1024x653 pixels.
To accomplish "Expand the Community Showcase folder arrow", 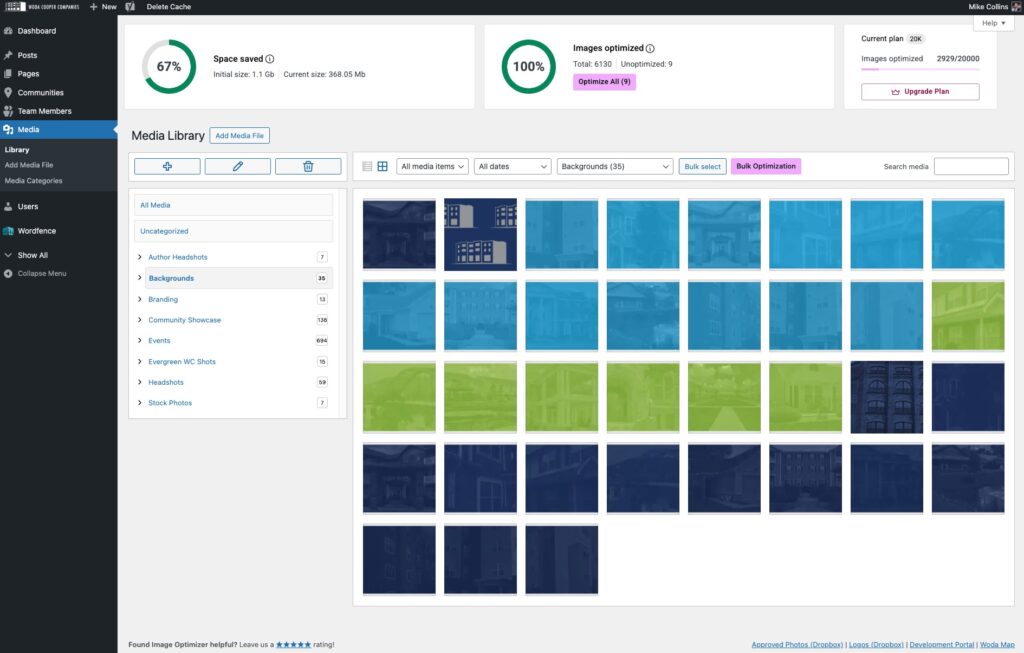I will pyautogui.click(x=139, y=320).
